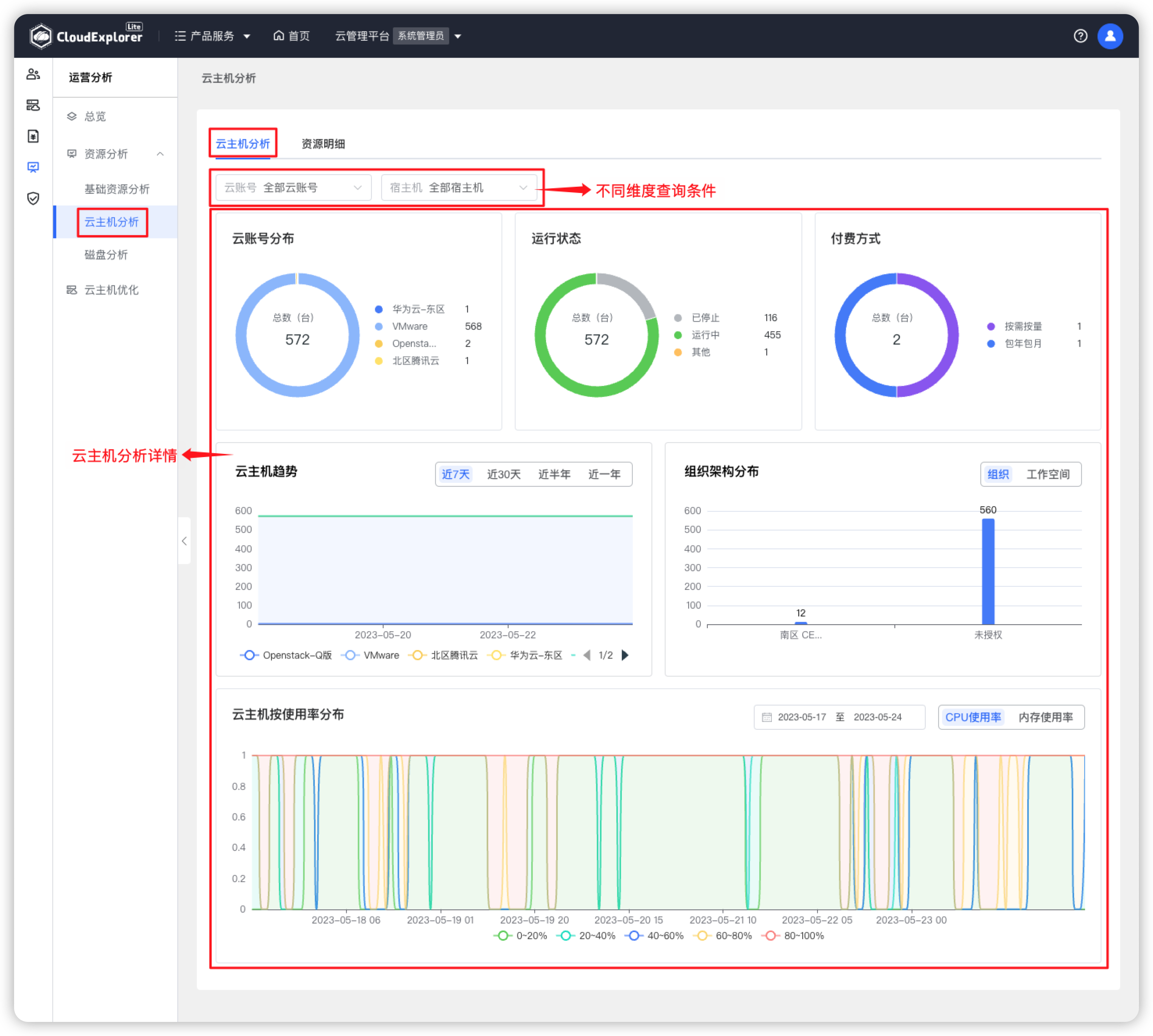
Task: Click the 北区腾讯云 donut legend entry
Action: pyautogui.click(x=422, y=360)
